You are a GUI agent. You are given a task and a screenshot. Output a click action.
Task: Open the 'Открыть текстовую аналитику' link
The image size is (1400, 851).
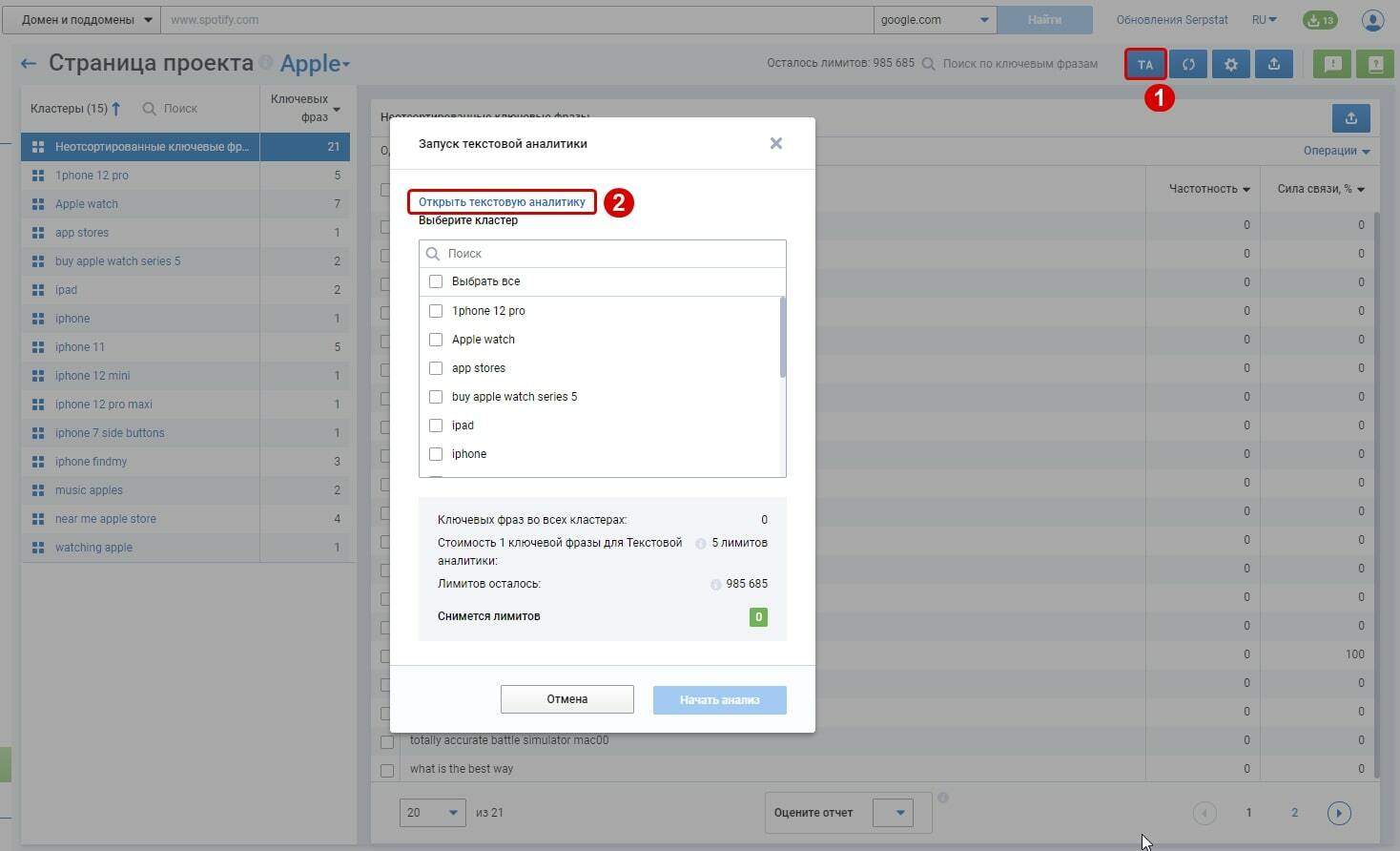502,202
